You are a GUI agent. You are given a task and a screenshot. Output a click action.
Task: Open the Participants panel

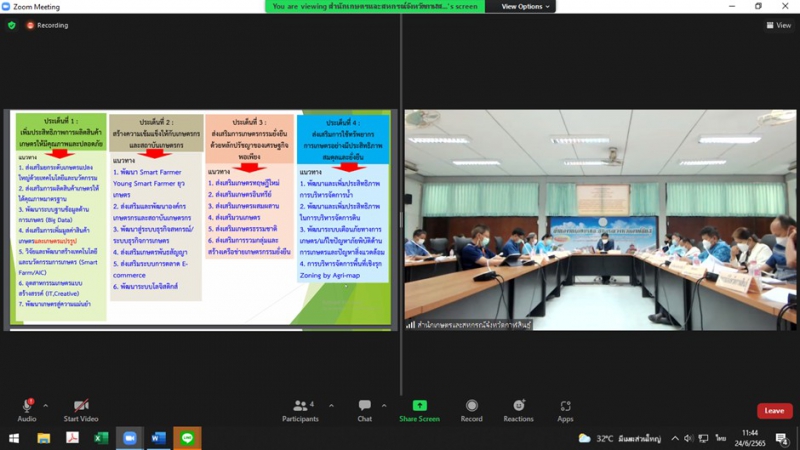pos(299,408)
